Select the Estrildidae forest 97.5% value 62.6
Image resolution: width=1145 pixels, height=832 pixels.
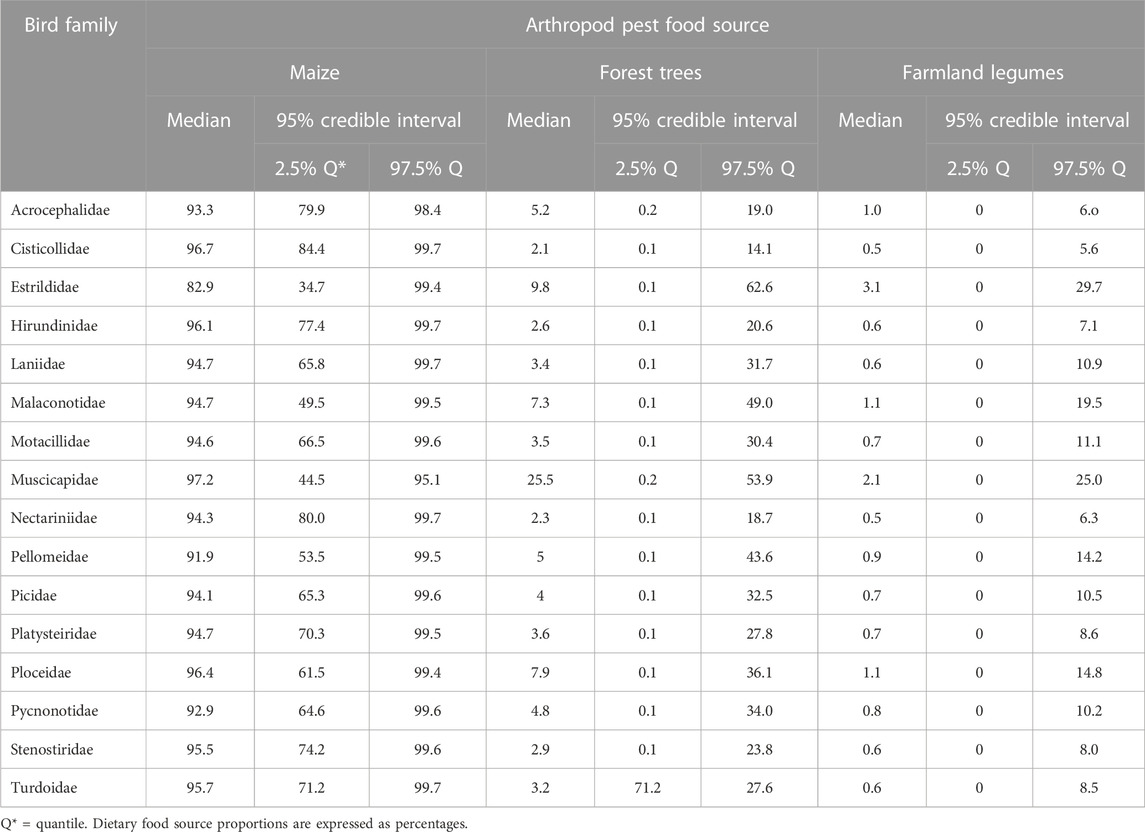click(759, 287)
